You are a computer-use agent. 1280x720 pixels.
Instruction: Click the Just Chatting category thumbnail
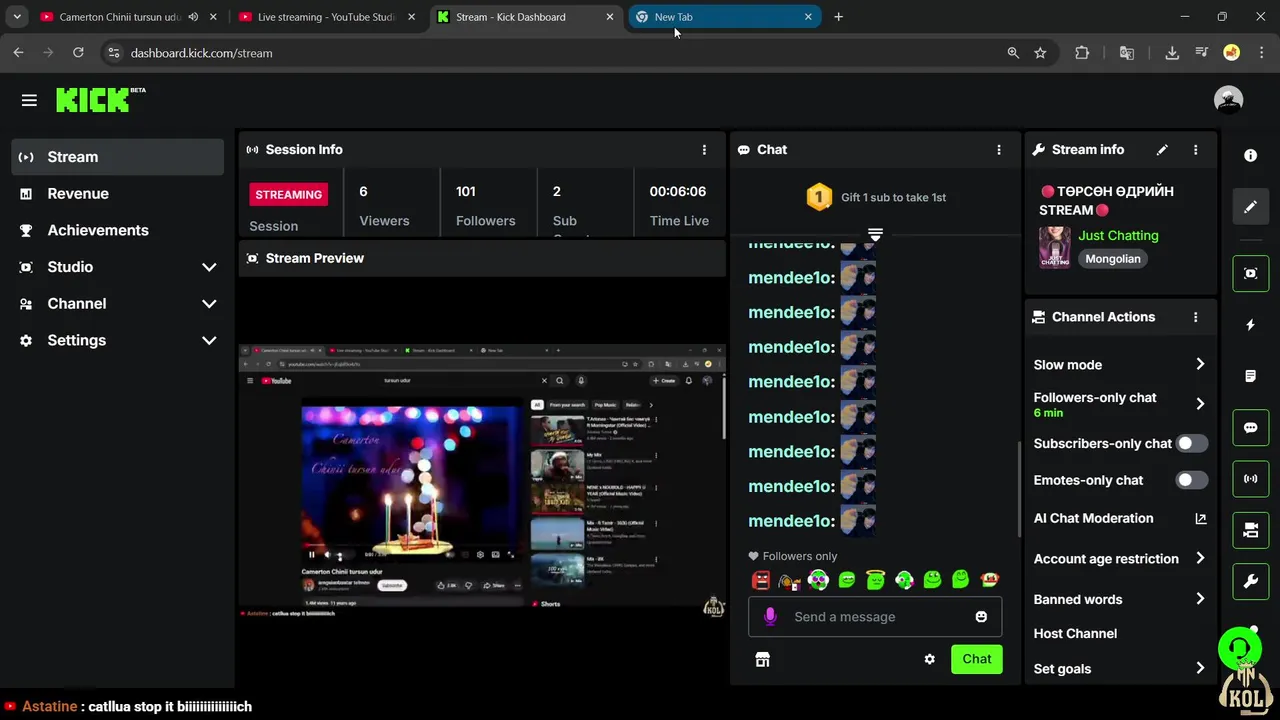[x=1055, y=247]
